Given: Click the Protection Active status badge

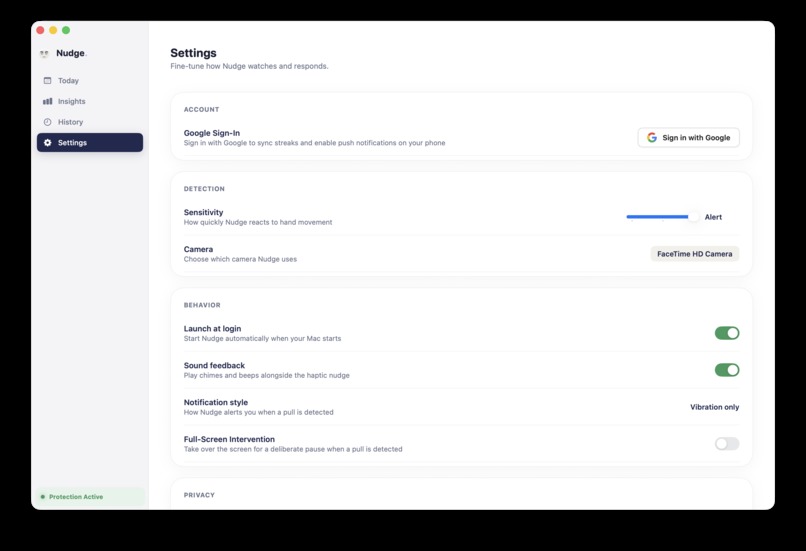Looking at the screenshot, I should point(90,497).
